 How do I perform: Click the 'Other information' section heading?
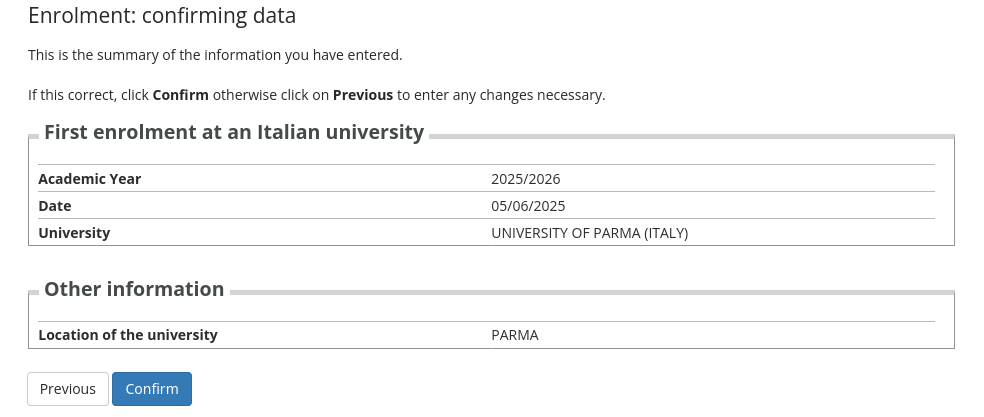[134, 289]
